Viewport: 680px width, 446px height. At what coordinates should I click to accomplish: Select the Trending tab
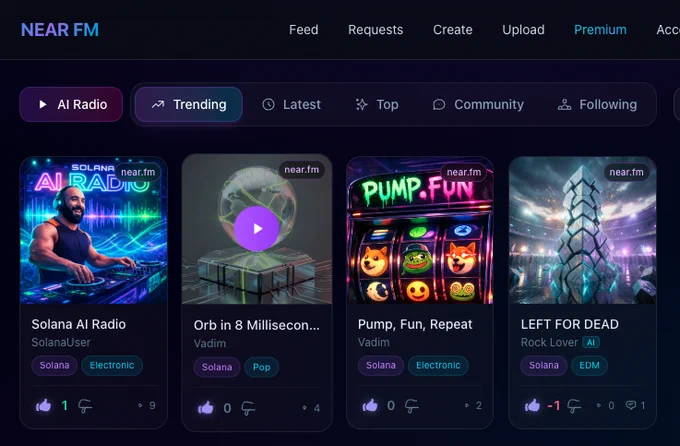pyautogui.click(x=189, y=105)
